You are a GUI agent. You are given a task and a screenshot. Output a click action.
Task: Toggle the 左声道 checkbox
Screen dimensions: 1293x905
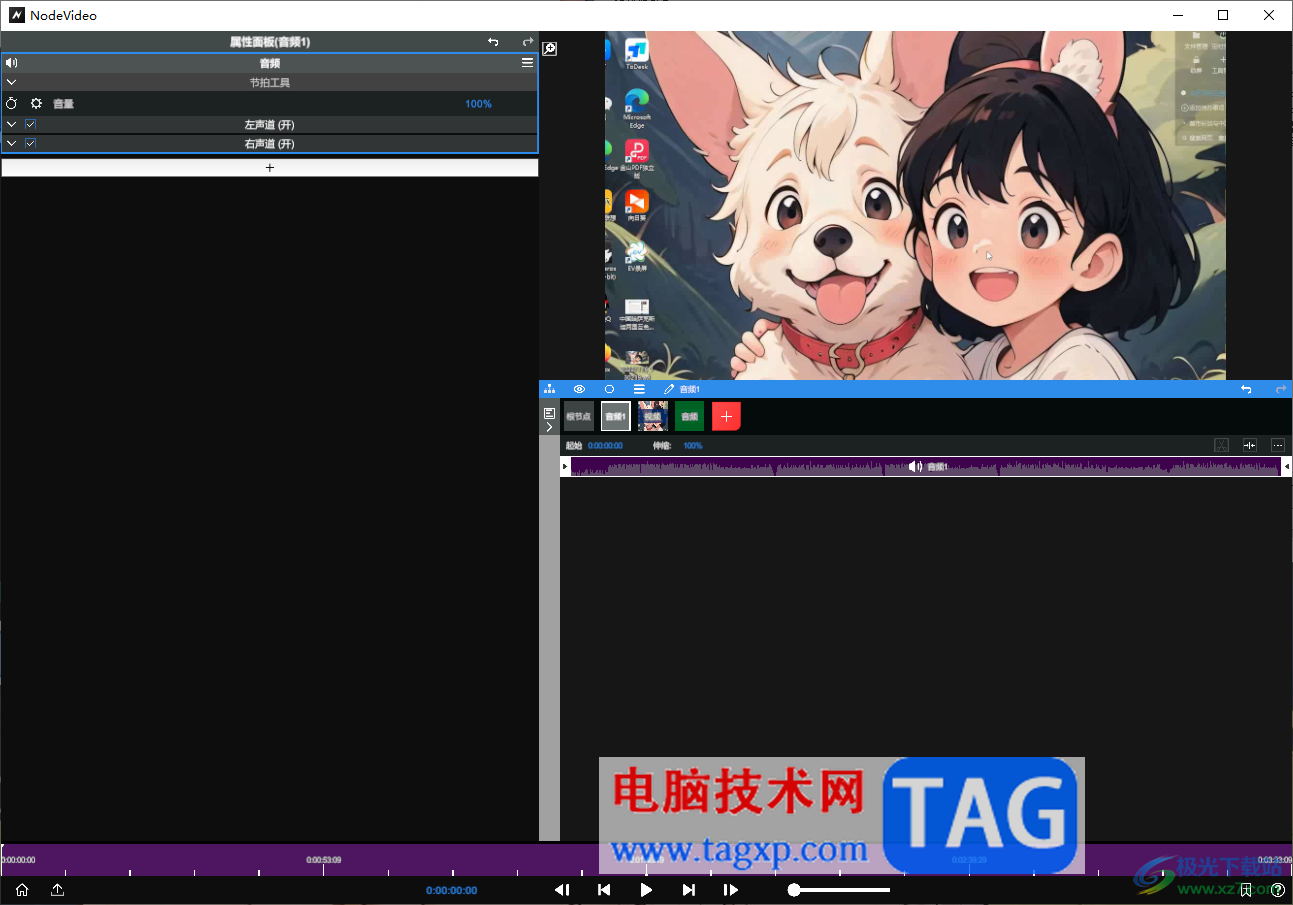pos(31,125)
